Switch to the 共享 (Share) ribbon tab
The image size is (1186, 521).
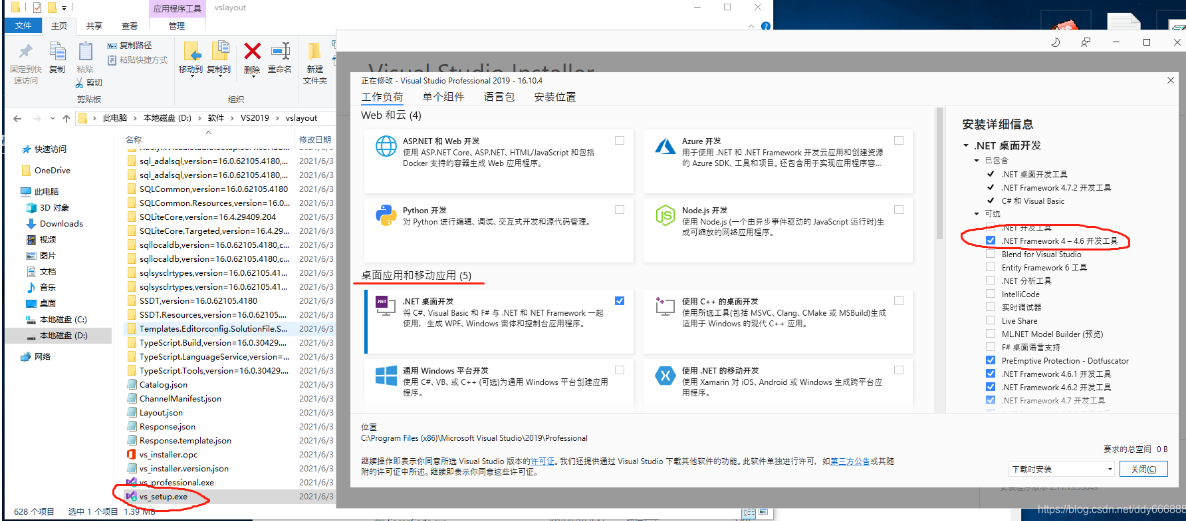(95, 26)
